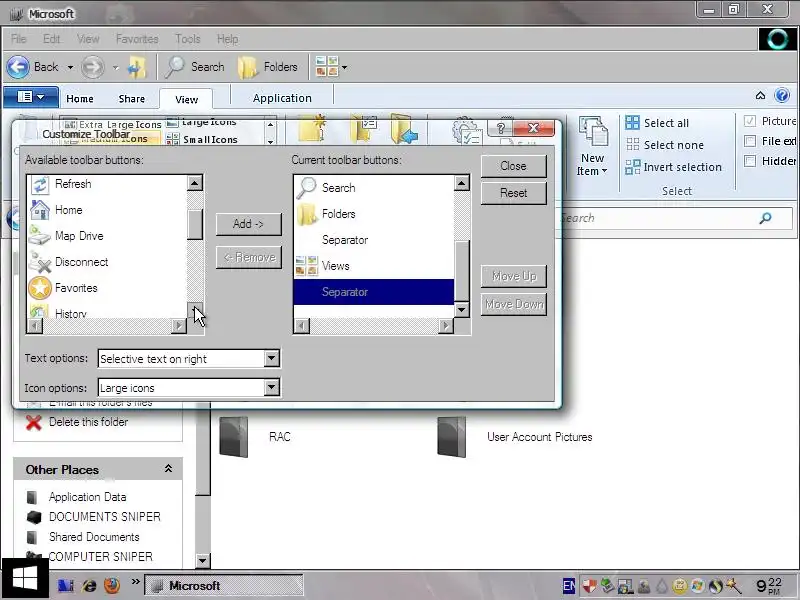
Task: Open the Forward button dropdown arrow
Action: [x=115, y=67]
